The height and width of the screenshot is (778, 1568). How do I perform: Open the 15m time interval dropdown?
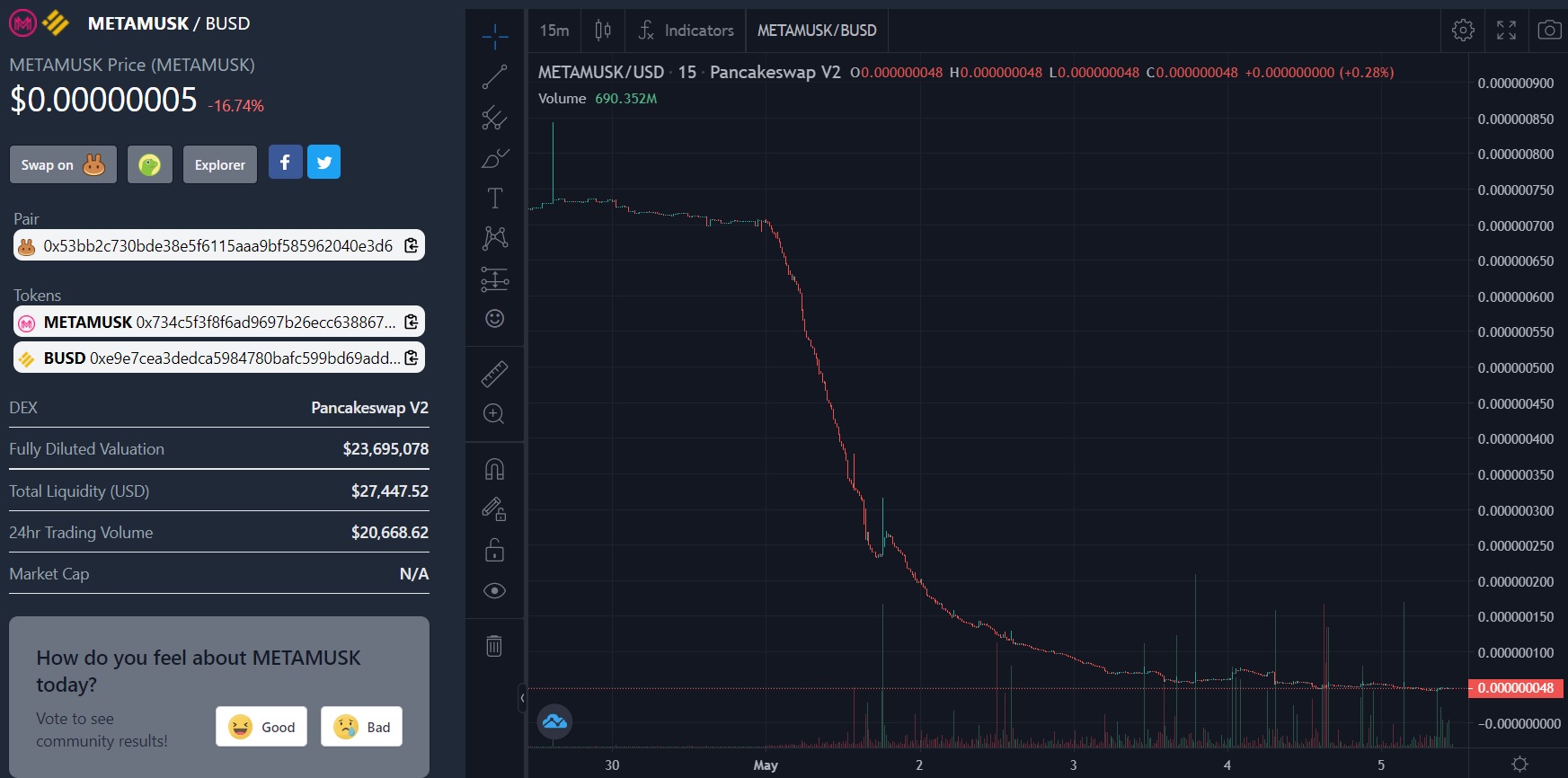tap(554, 31)
